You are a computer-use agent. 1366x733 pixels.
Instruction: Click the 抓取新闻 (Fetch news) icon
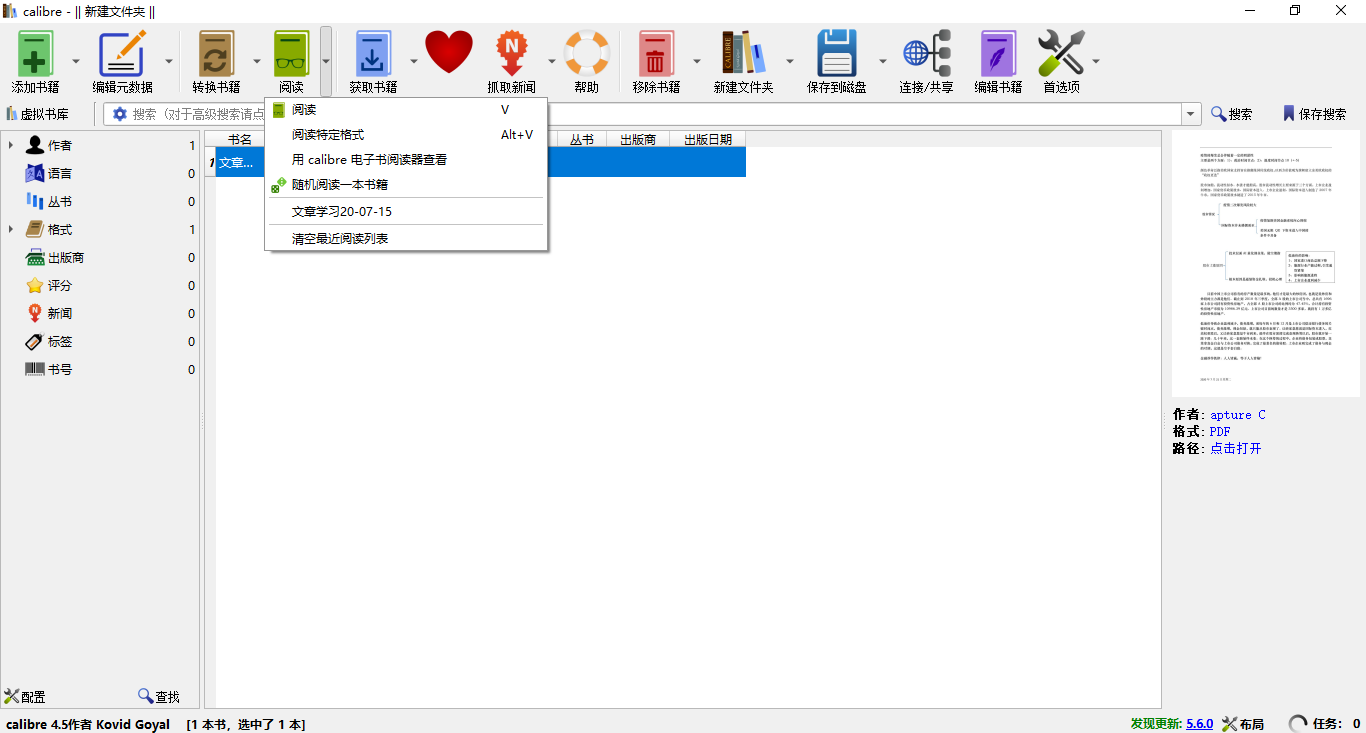tap(512, 53)
